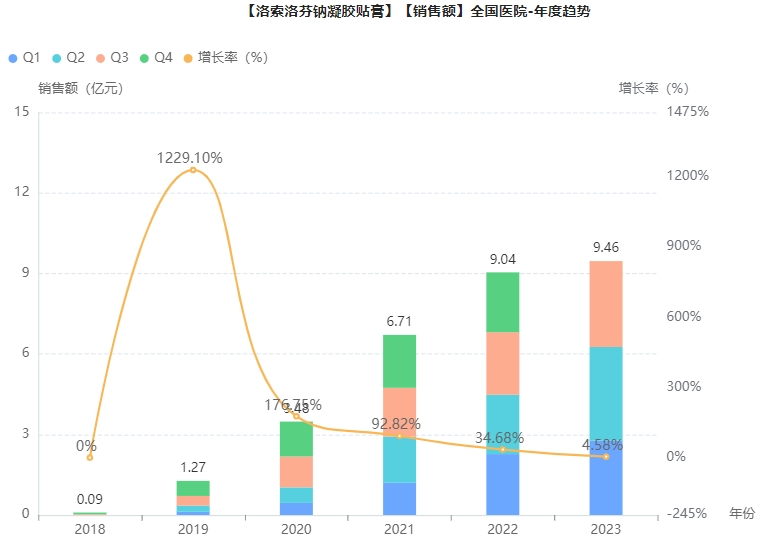Click the -245% right axis tick label
The image size is (762, 544).
click(687, 513)
